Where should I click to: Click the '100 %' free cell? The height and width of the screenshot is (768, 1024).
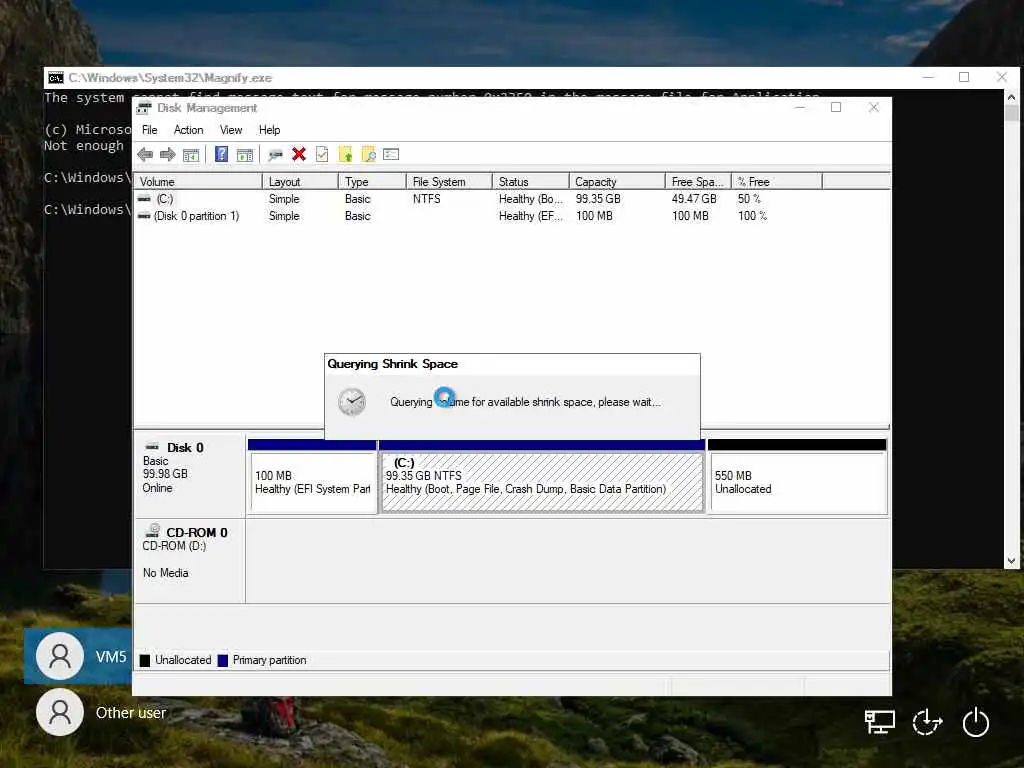click(752, 216)
